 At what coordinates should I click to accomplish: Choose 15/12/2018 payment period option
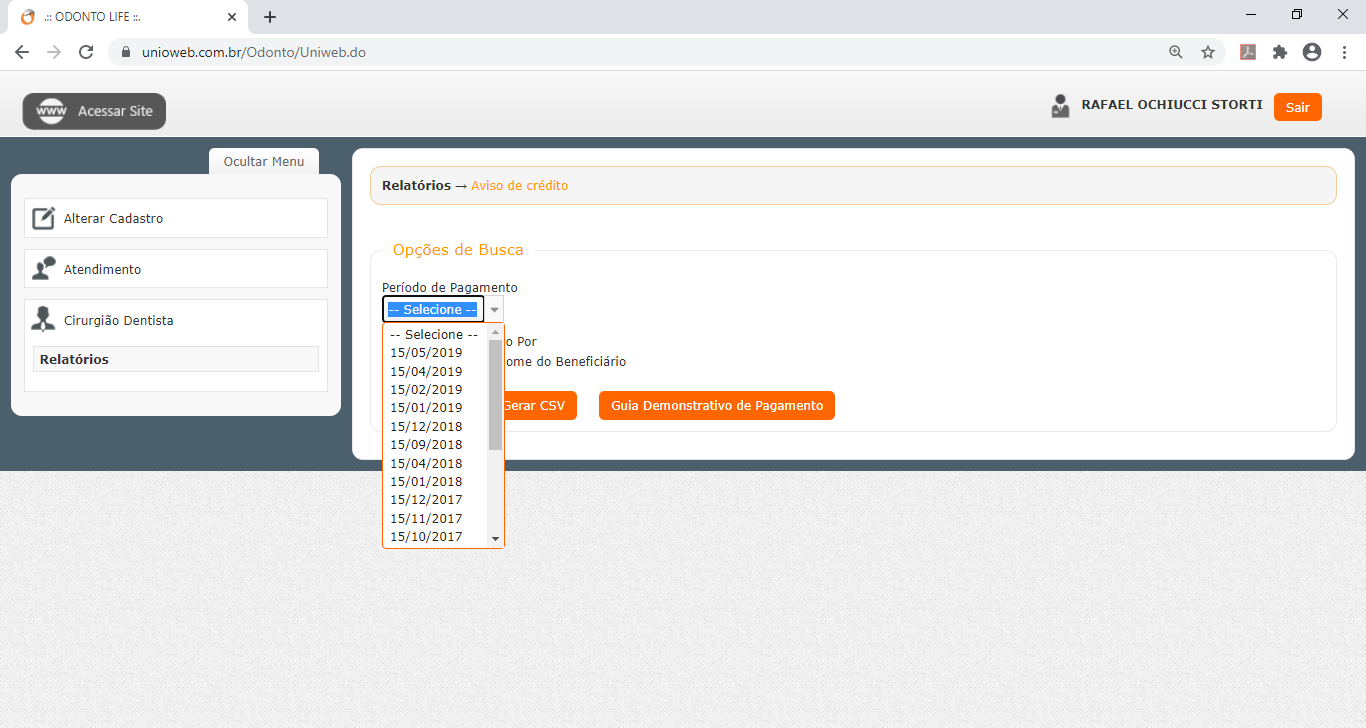point(426,426)
